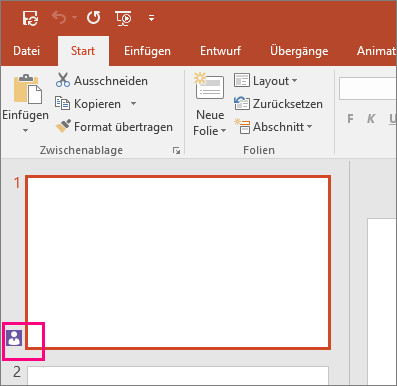Click the Einfügen clipboard paste icon
Image resolution: width=397 pixels, height=386 pixels.
pos(28,89)
